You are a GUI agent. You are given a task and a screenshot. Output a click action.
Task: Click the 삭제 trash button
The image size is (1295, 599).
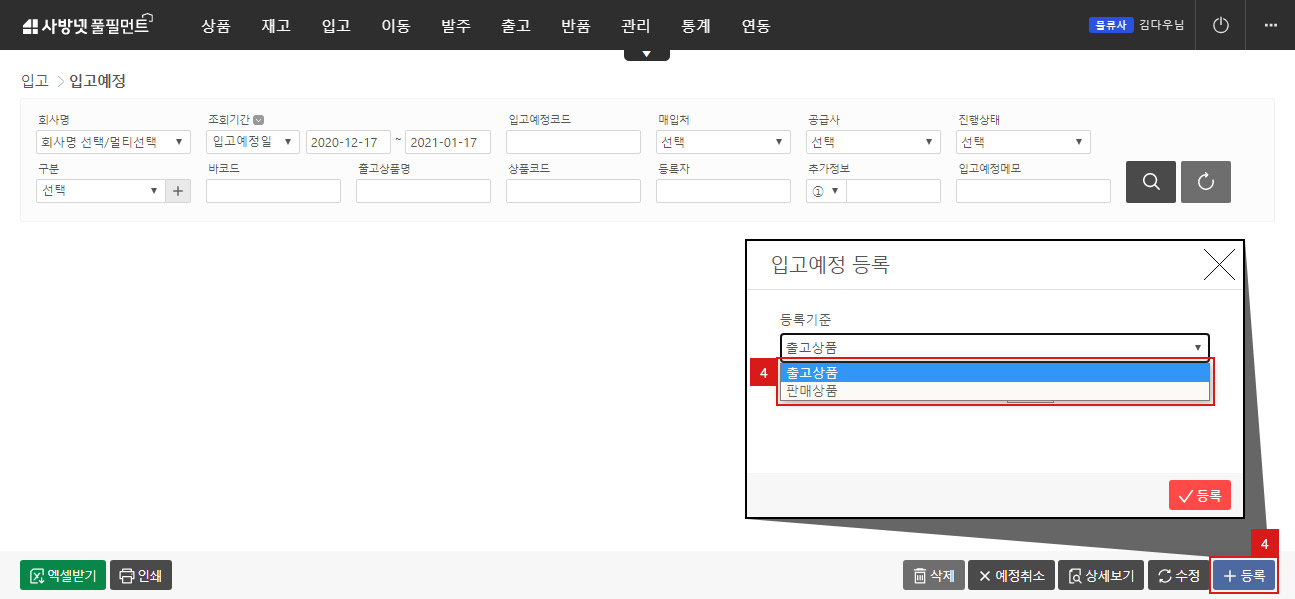pyautogui.click(x=933, y=575)
